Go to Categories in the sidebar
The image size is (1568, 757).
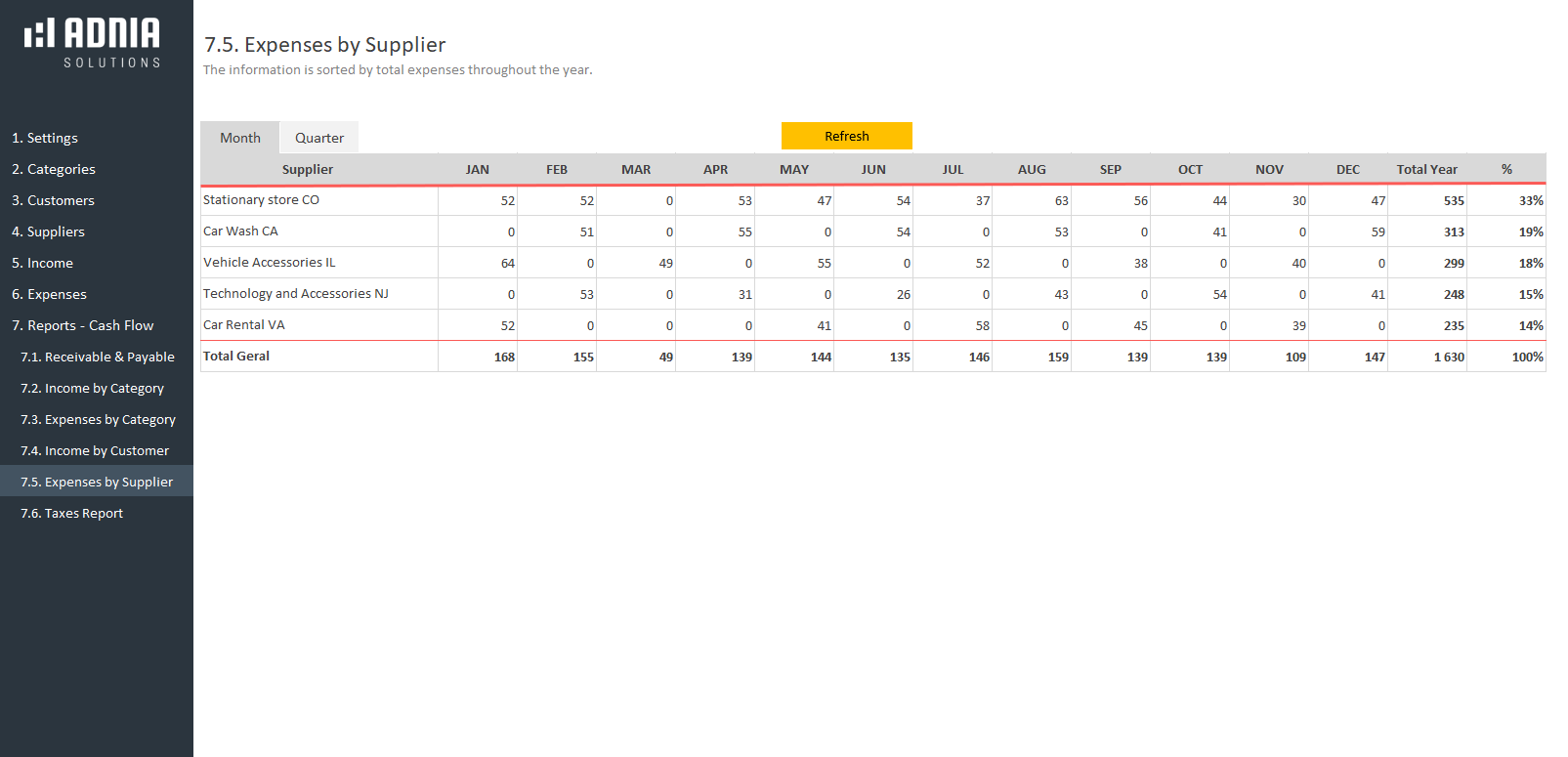(x=54, y=169)
